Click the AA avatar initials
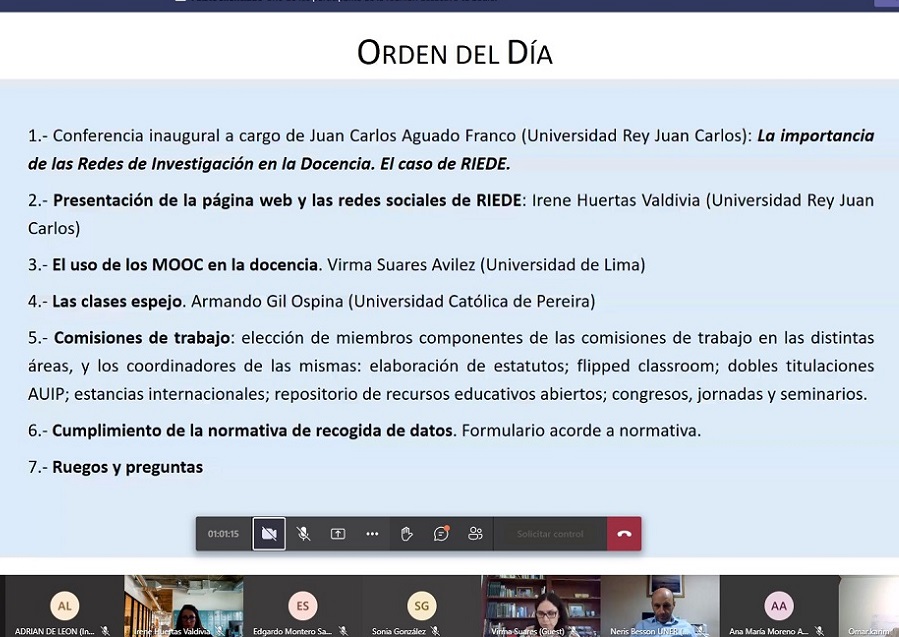 779,605
